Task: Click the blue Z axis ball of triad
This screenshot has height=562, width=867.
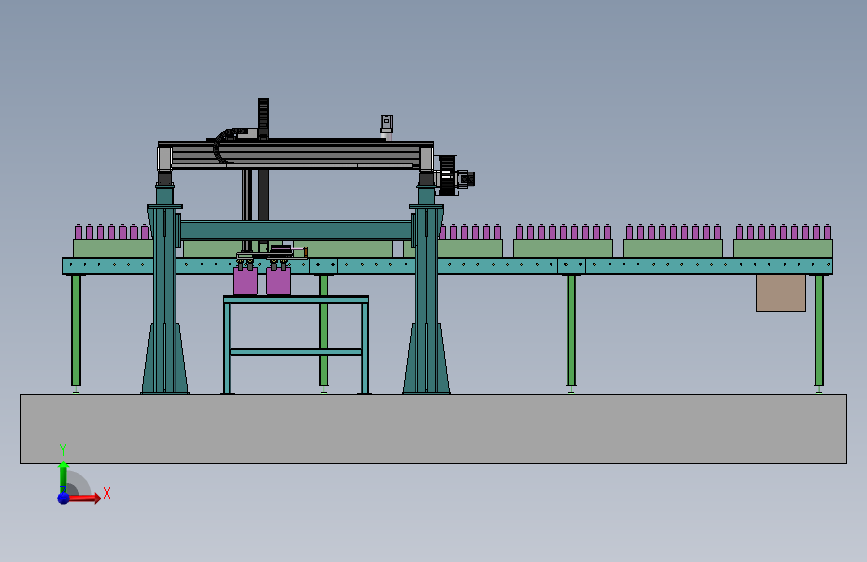Action: (63, 498)
